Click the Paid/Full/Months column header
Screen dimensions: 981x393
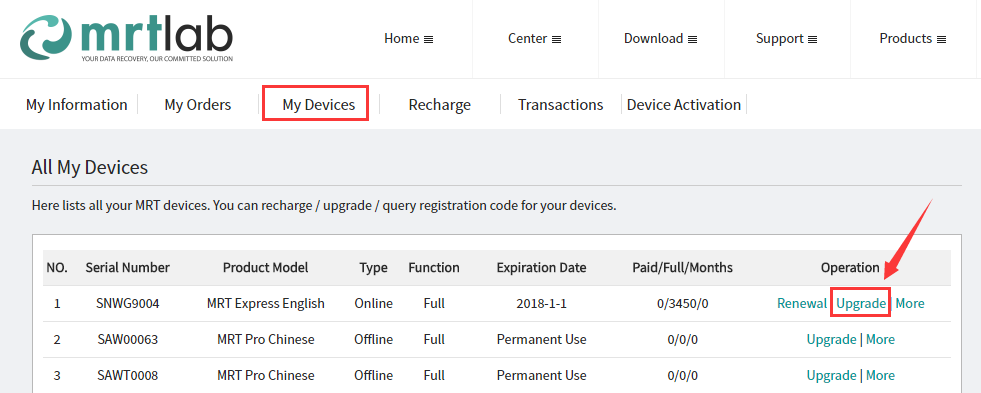click(683, 268)
